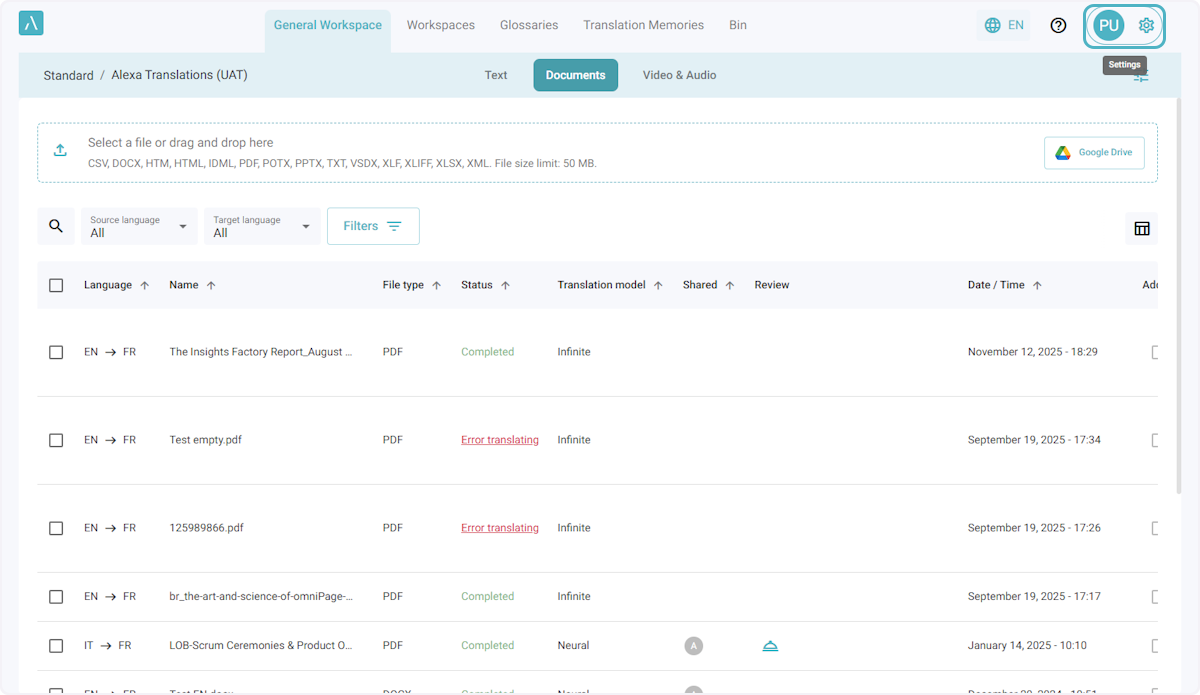The width and height of the screenshot is (1200, 695).
Task: Click the Google Drive button
Action: [1094, 152]
